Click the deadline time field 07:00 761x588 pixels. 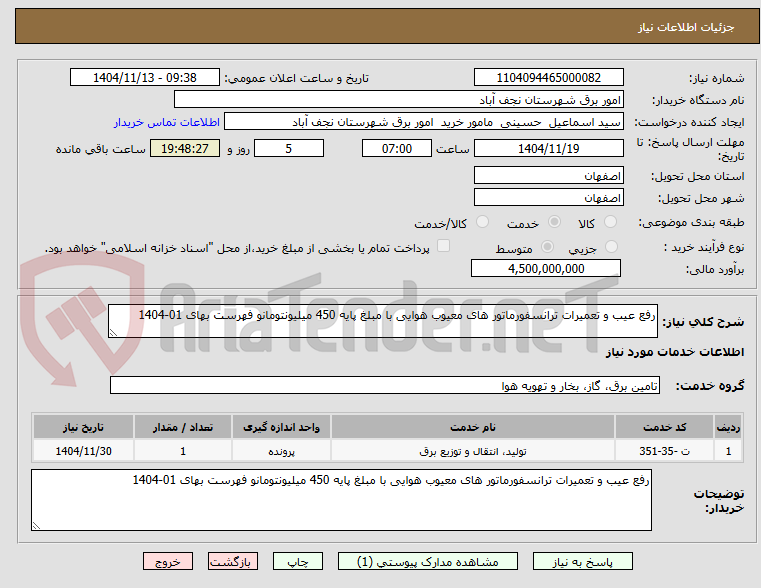pyautogui.click(x=397, y=148)
